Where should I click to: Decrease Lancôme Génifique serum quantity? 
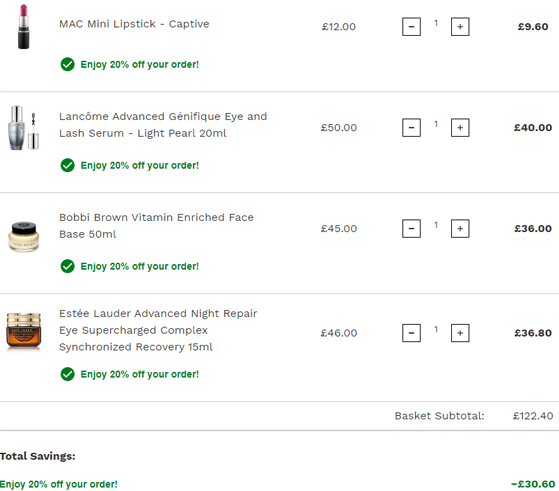pos(411,128)
